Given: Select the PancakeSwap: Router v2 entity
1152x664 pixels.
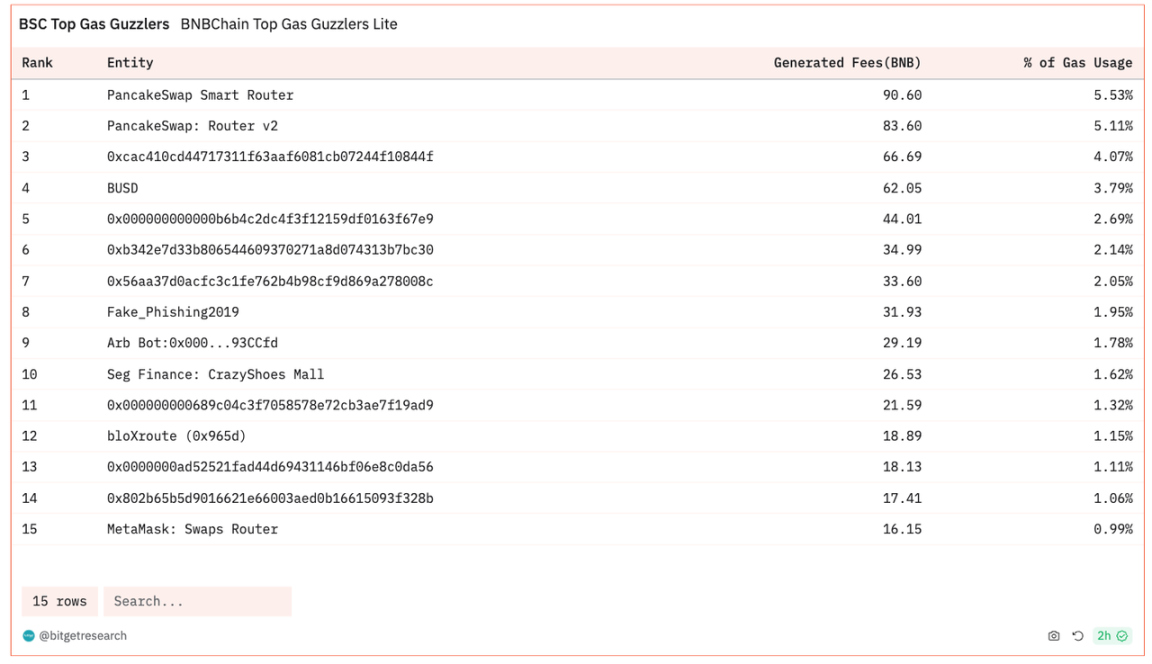Looking at the screenshot, I should (x=192, y=126).
